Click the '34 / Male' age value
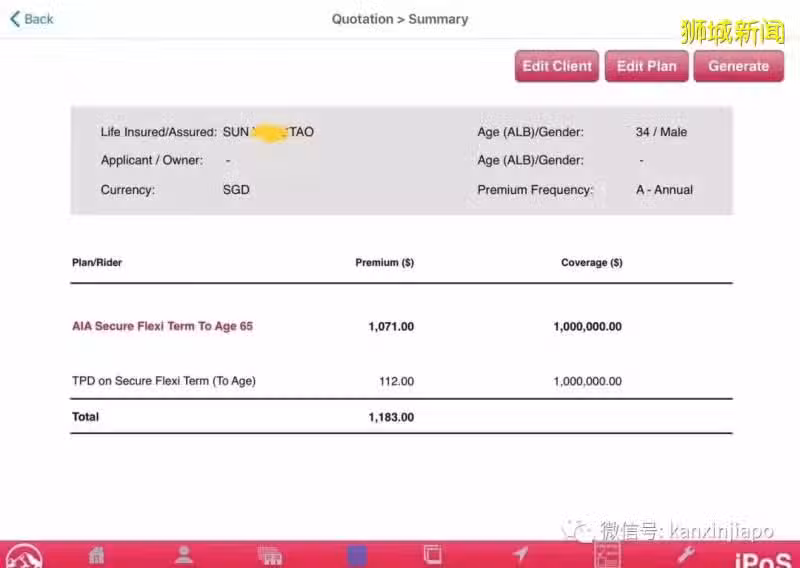The height and width of the screenshot is (568, 800). (661, 132)
